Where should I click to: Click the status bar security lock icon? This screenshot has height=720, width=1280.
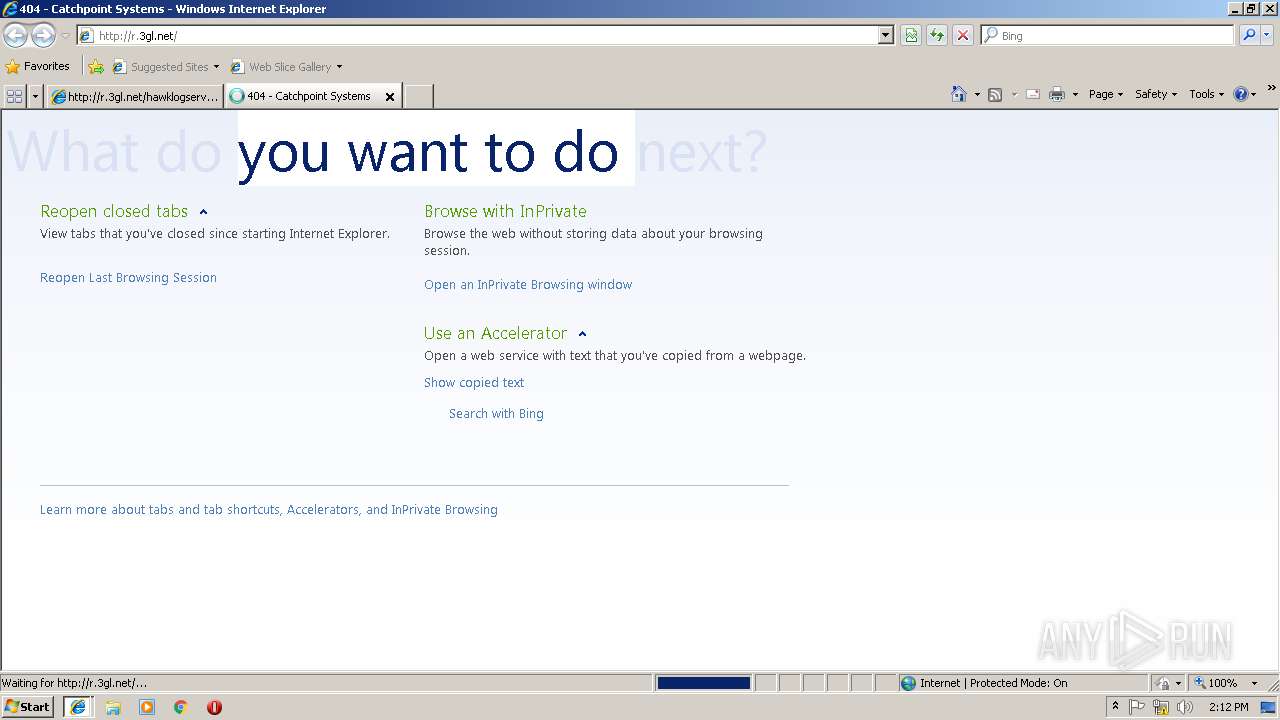[x=1163, y=683]
